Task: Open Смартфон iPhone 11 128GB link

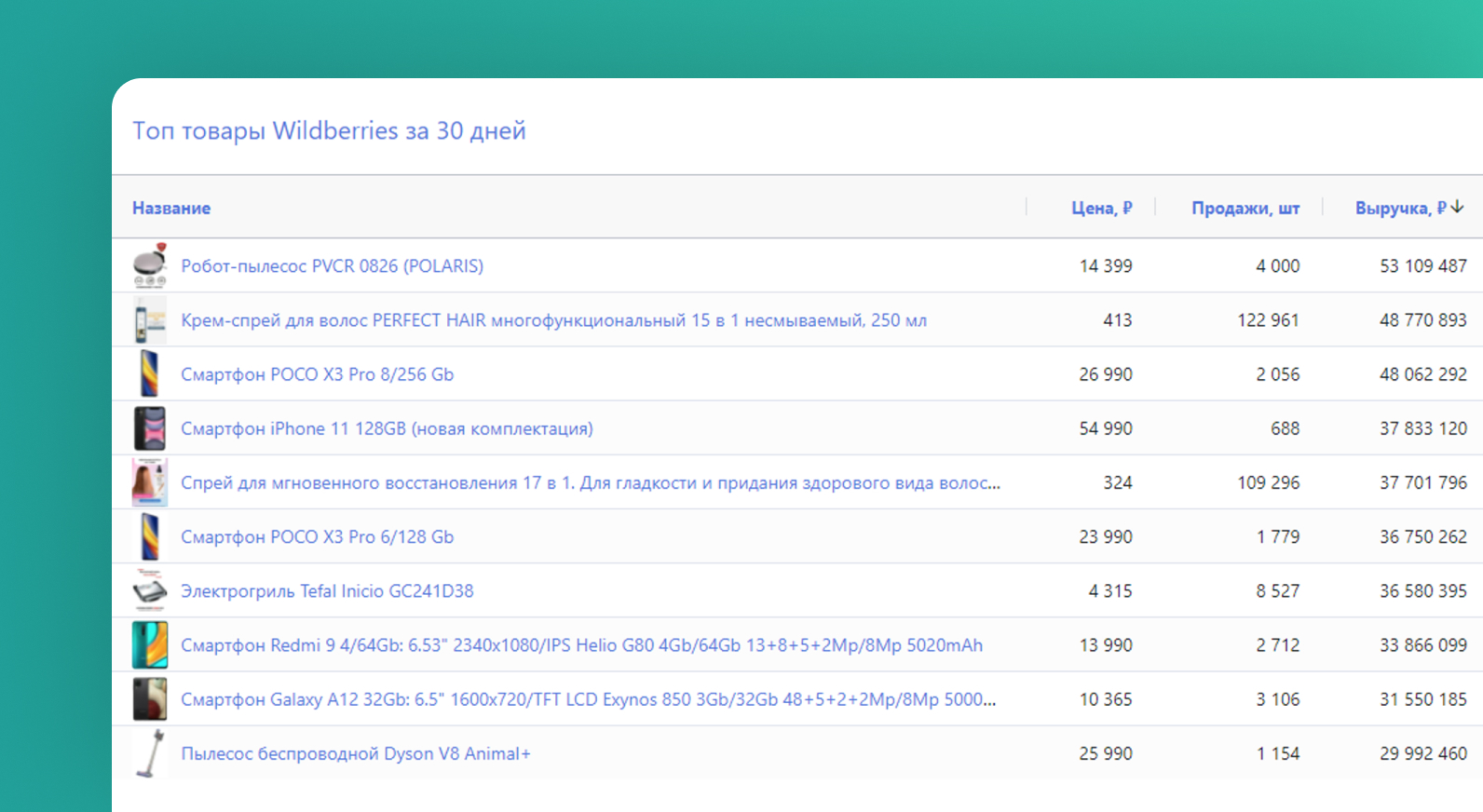Action: 387,428
